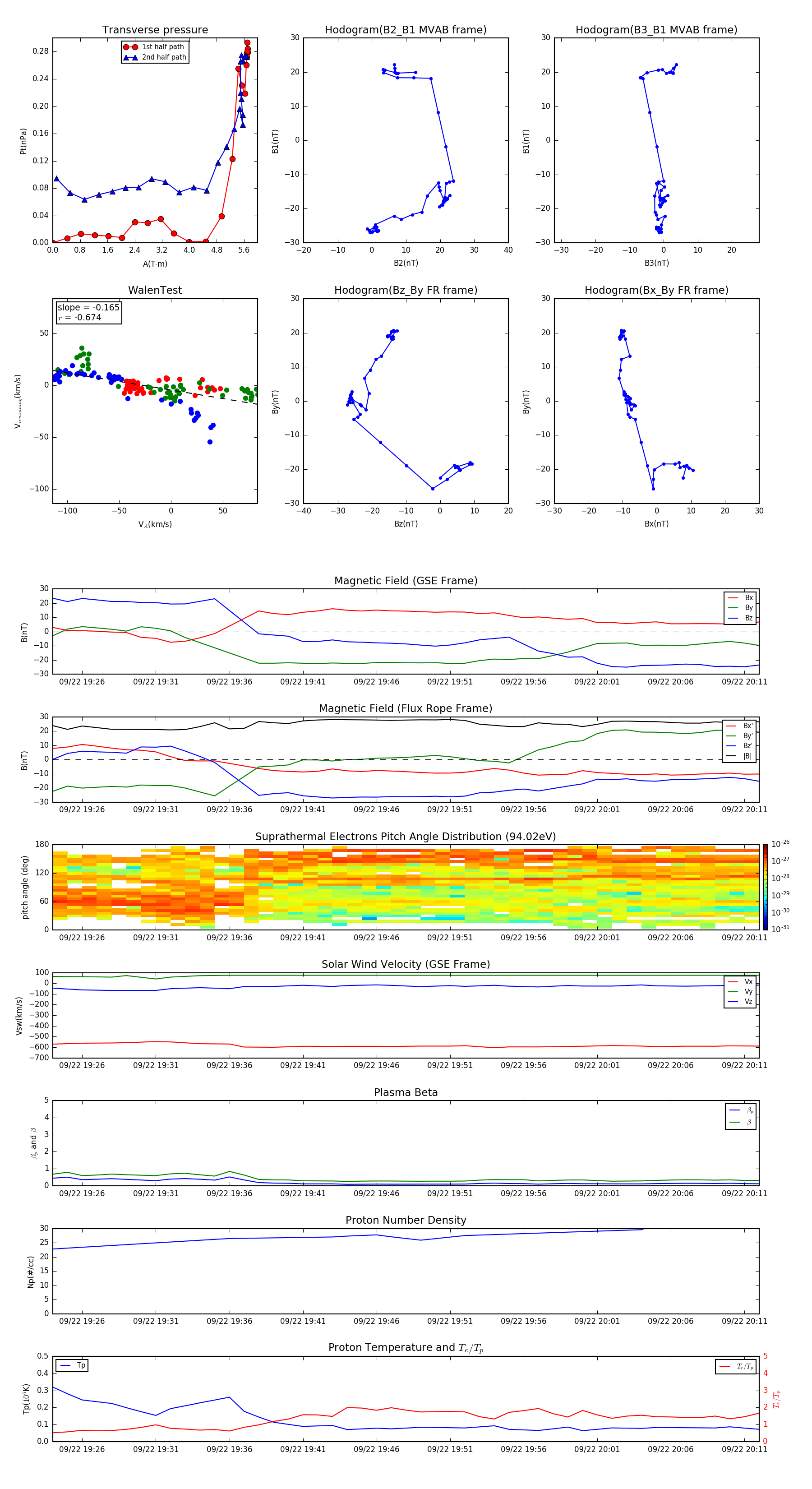
Task: Click the Bz(nT) x-axis label
Action: pos(406,524)
